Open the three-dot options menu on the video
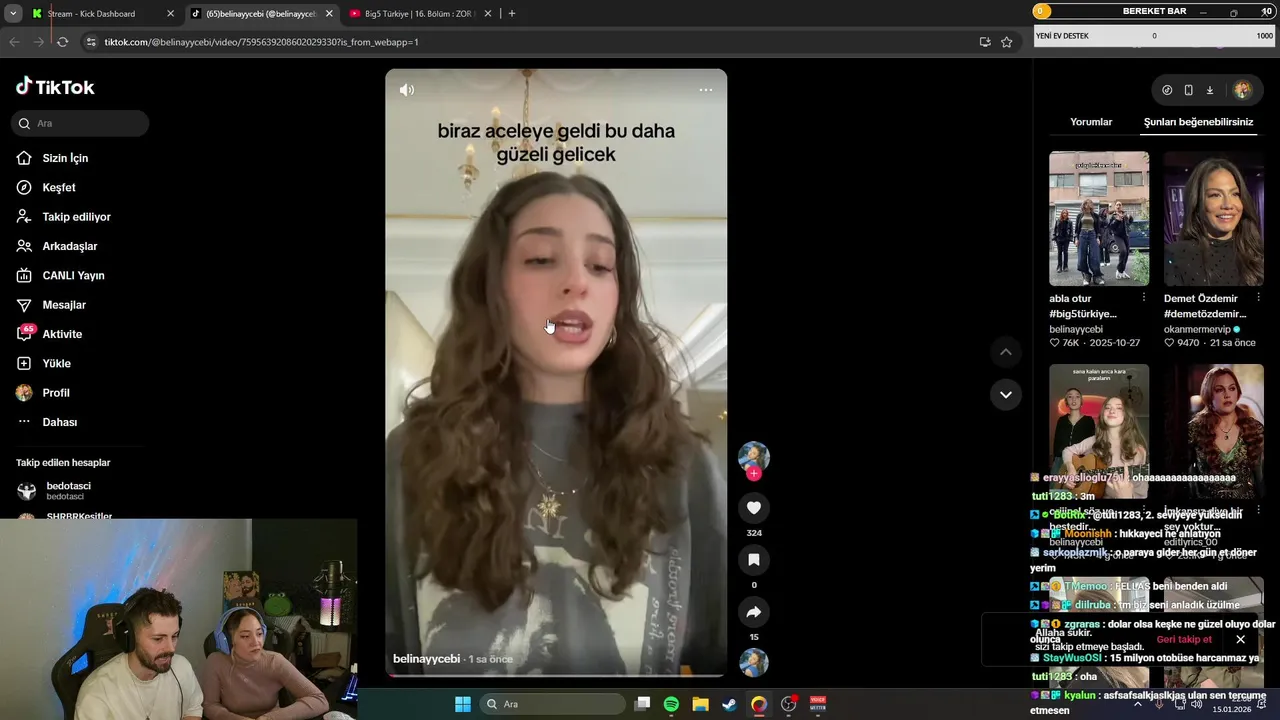Image resolution: width=1280 pixels, height=720 pixels. (x=706, y=90)
